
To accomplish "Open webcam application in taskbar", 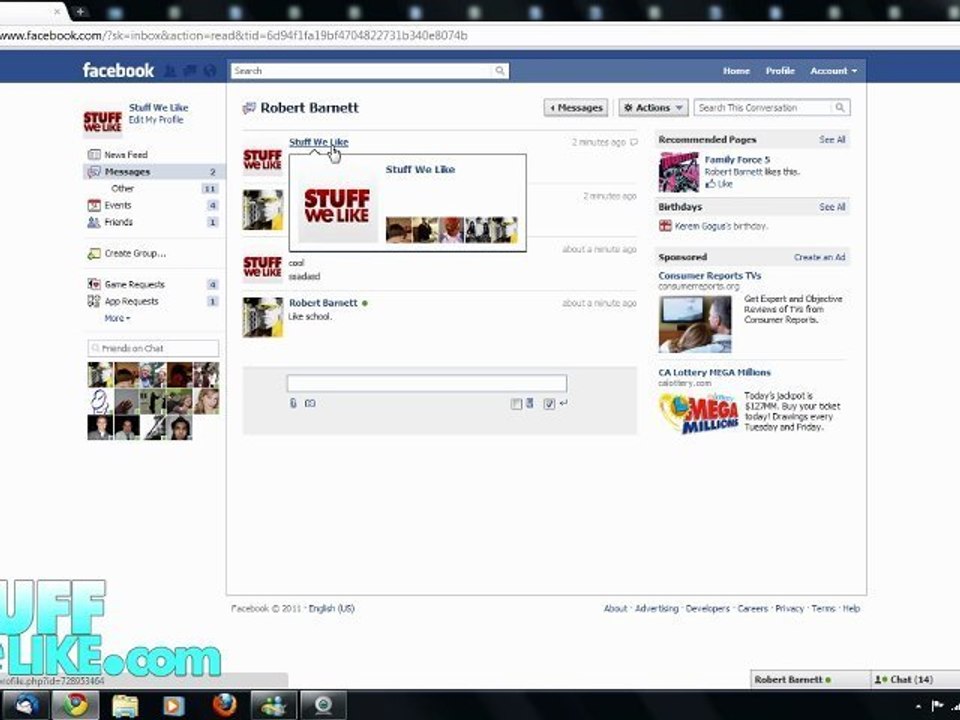I will pos(323,705).
